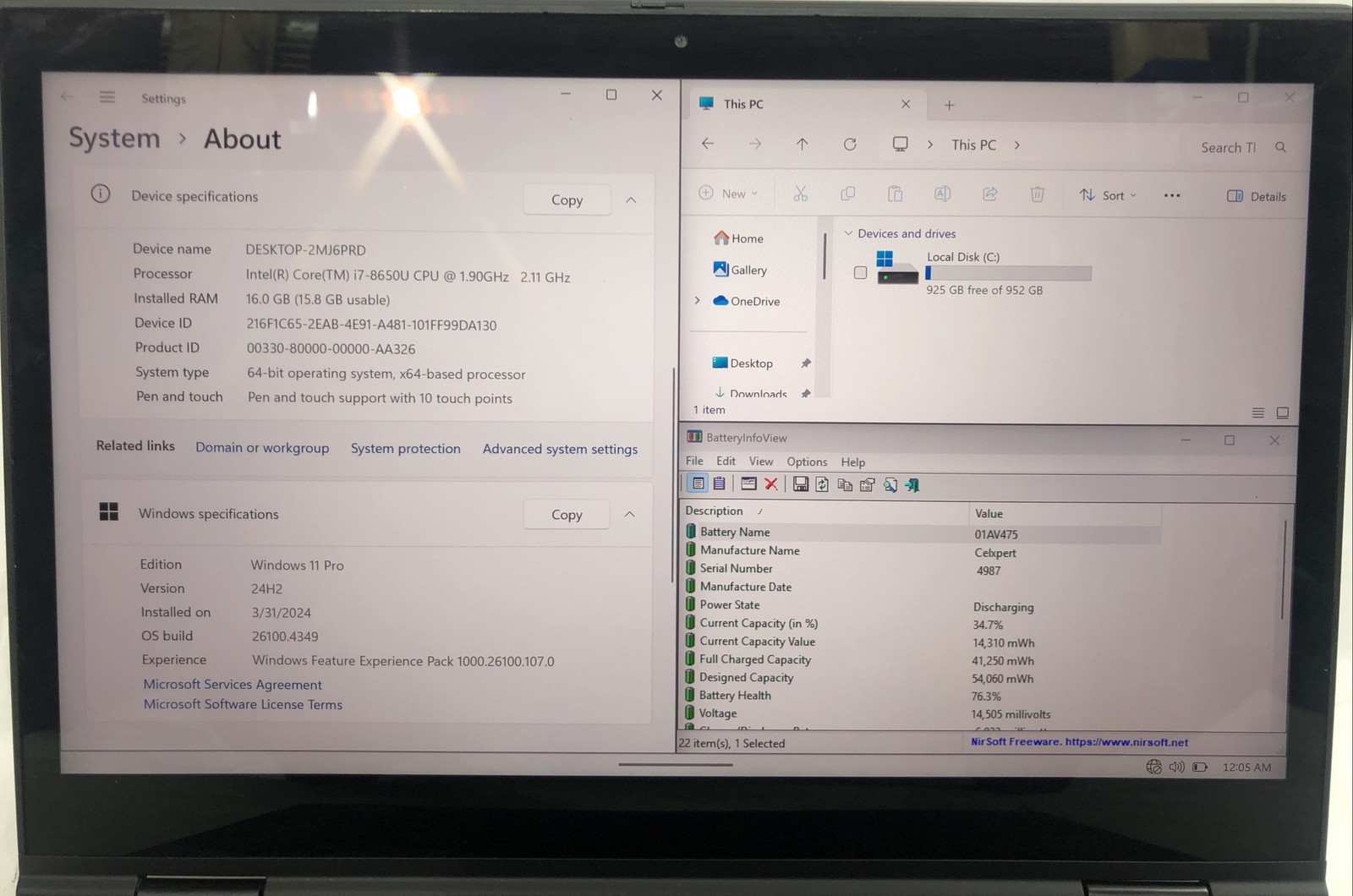The image size is (1353, 896).
Task: Select the Battery Information view icon in BatteryInfoView
Action: (698, 484)
